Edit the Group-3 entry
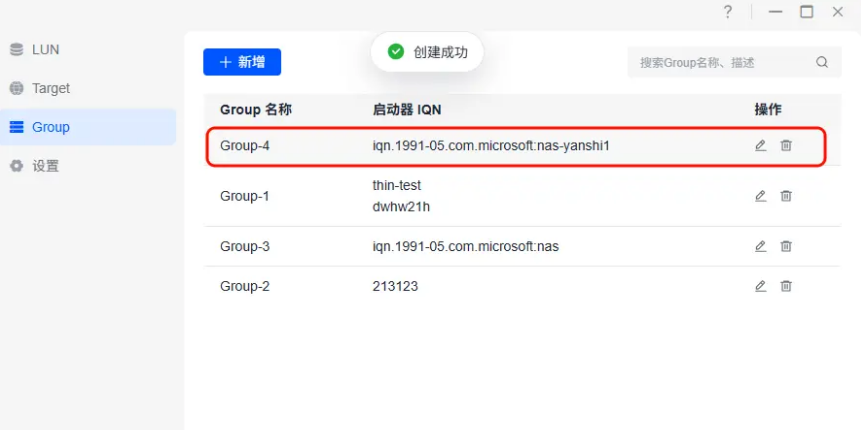861x430 pixels. 760,246
